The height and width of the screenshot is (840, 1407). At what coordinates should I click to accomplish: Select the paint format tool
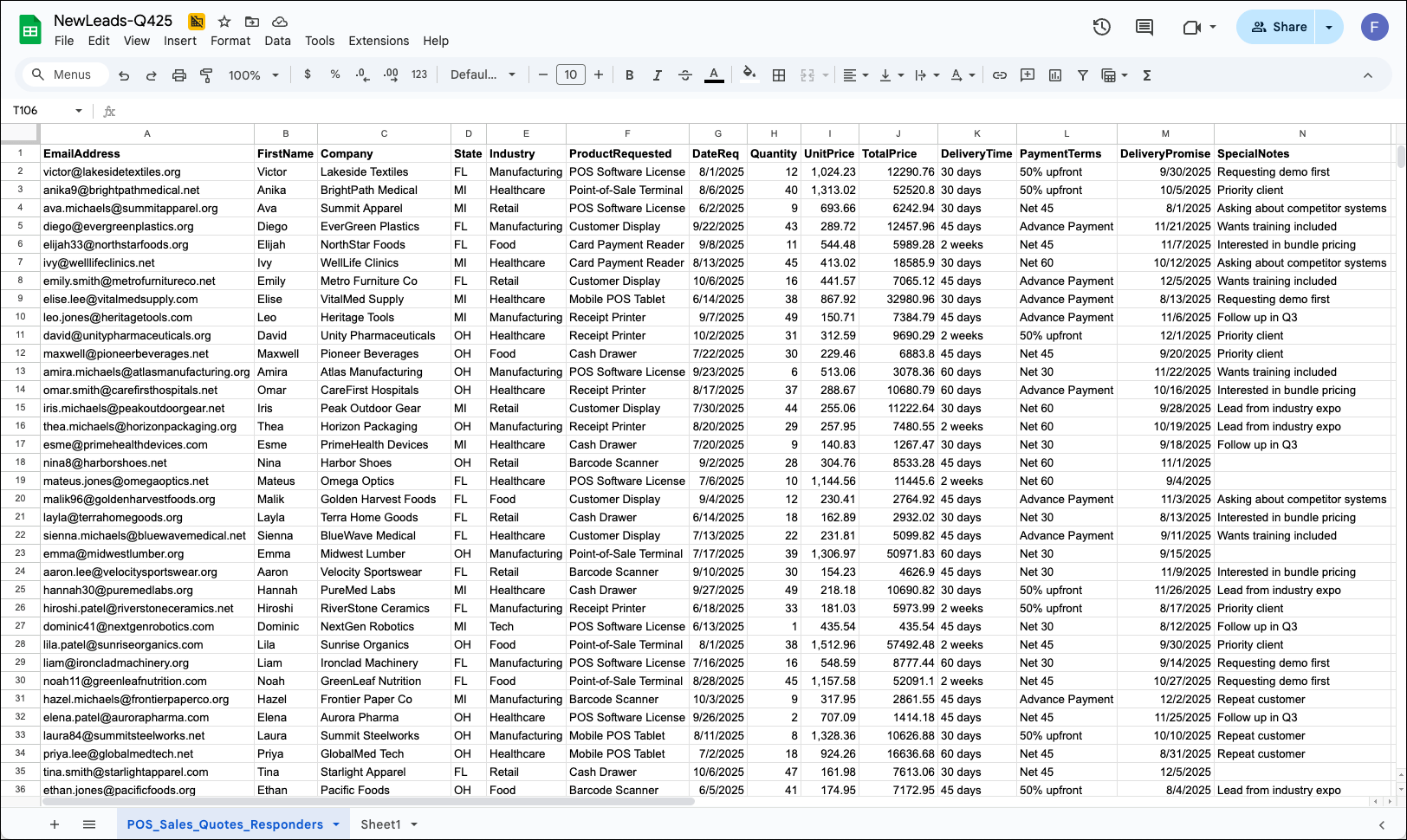click(206, 75)
